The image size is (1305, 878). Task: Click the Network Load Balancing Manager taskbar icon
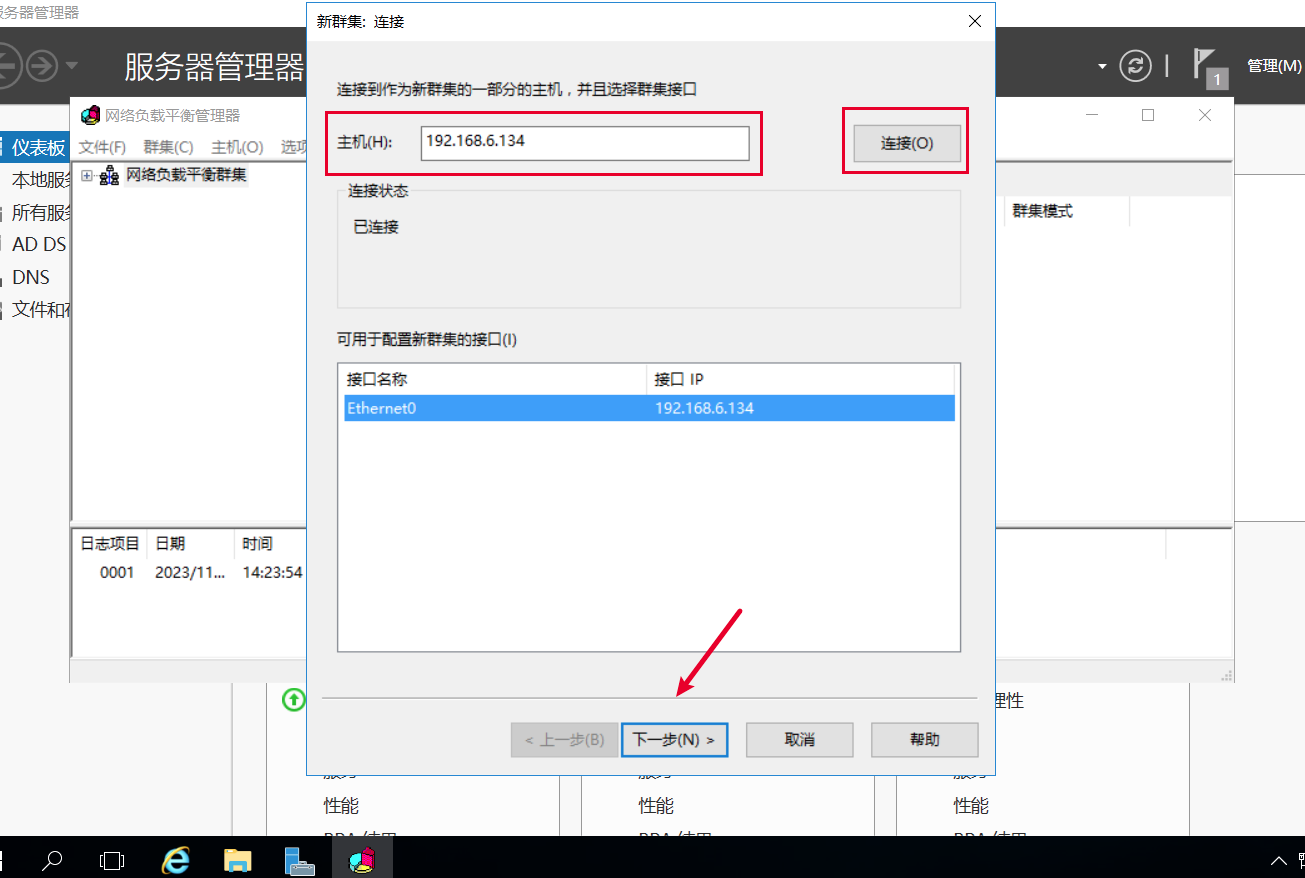(361, 859)
